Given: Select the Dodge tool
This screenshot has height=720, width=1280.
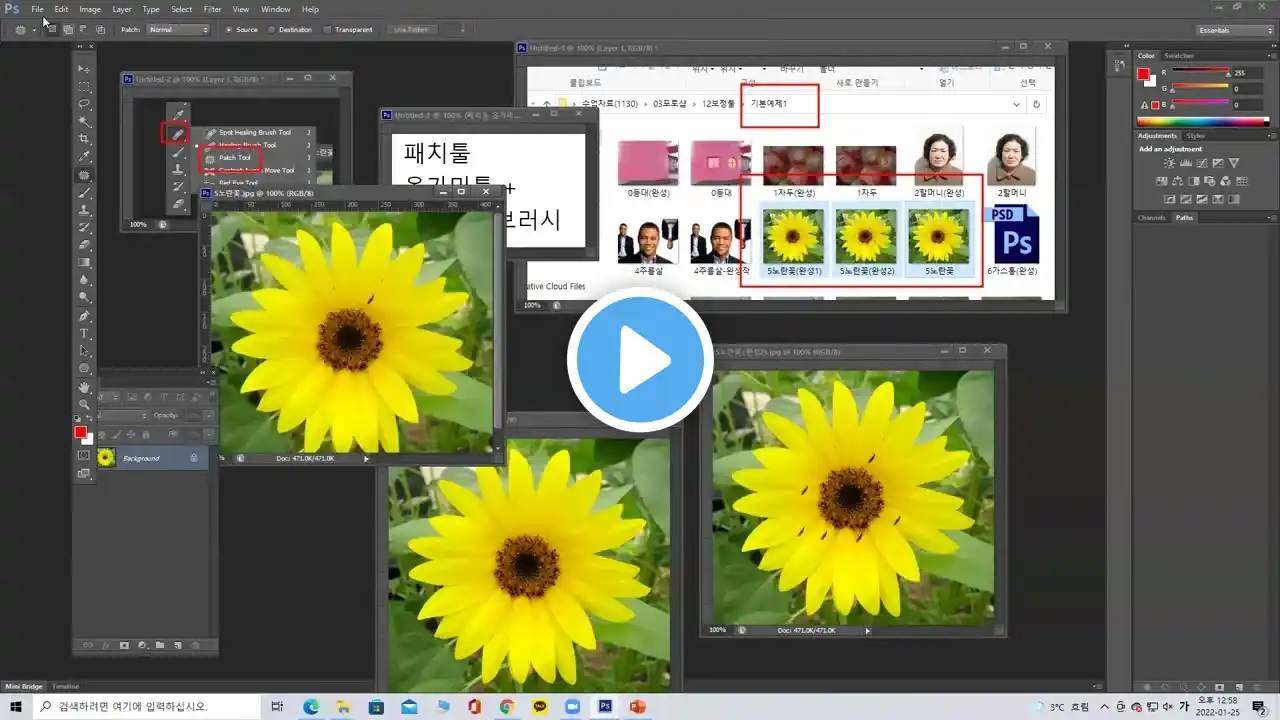Looking at the screenshot, I should point(85,297).
